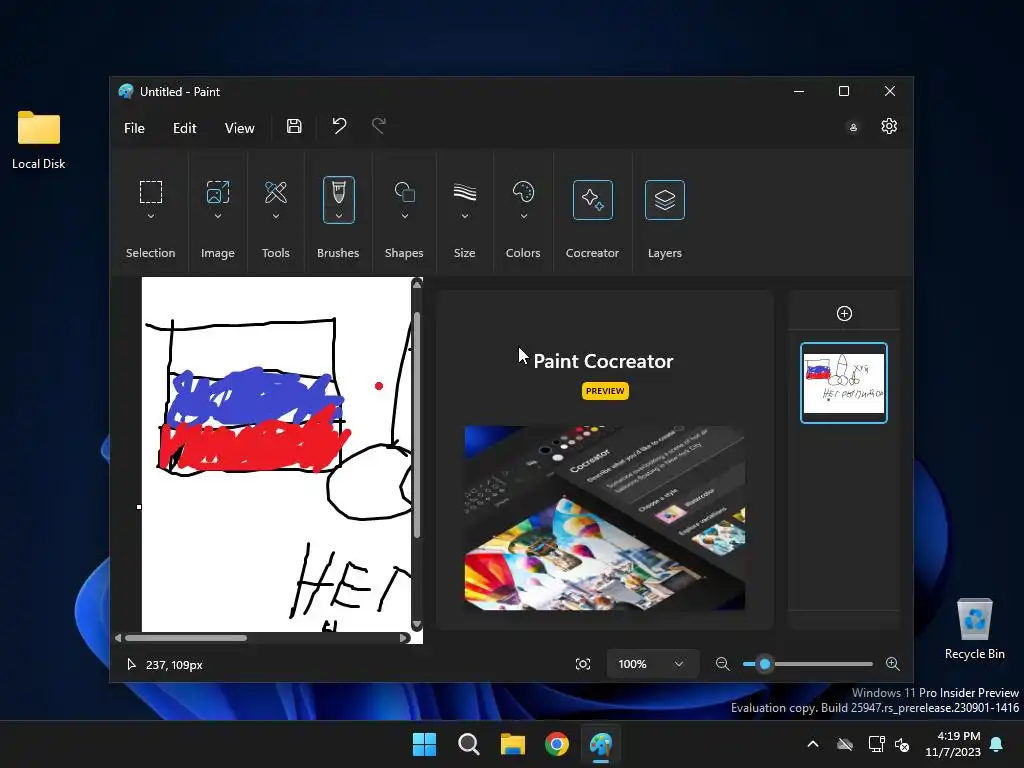Click the network display tray icon

(876, 744)
